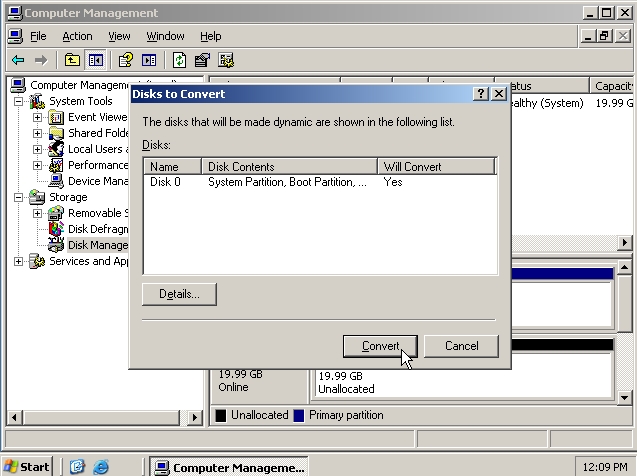Click the Help toolbar icon
Screen dimensions: 637x476
125,61
